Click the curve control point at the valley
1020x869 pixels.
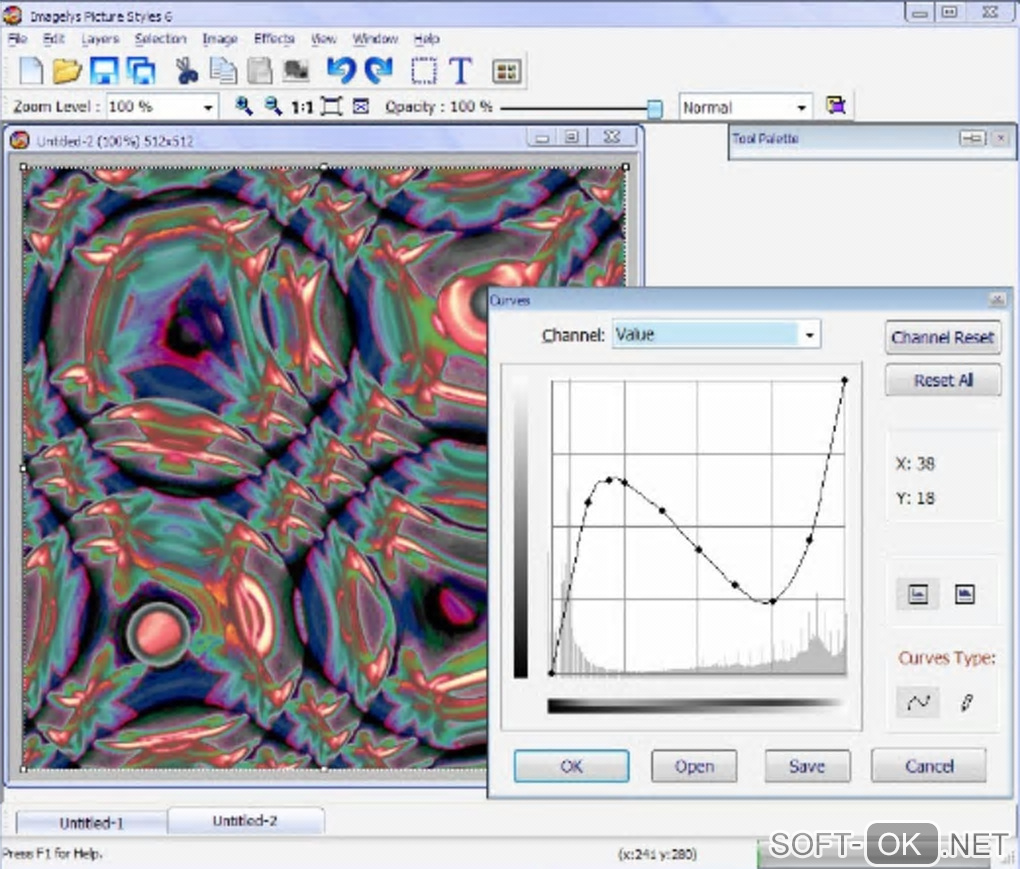point(773,602)
